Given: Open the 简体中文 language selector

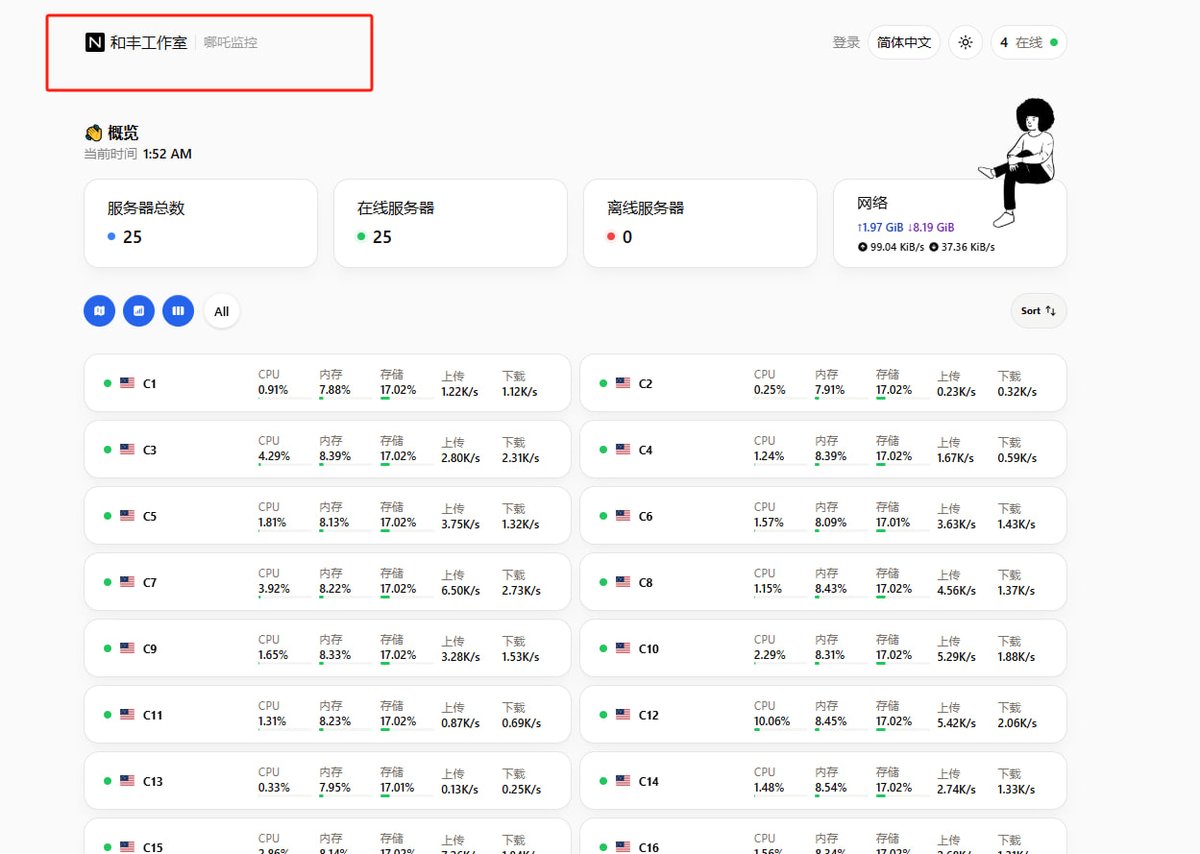Looking at the screenshot, I should click(x=903, y=42).
